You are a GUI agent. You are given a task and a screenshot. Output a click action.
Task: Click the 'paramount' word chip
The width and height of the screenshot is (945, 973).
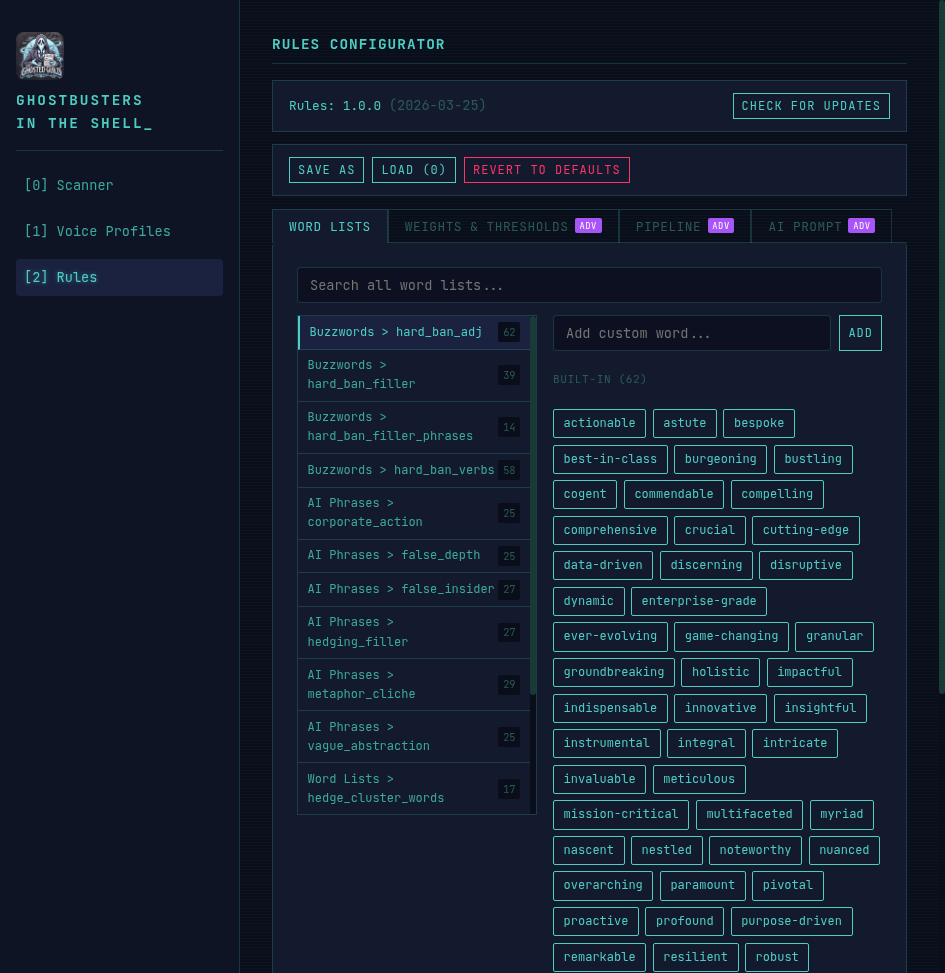coord(702,886)
